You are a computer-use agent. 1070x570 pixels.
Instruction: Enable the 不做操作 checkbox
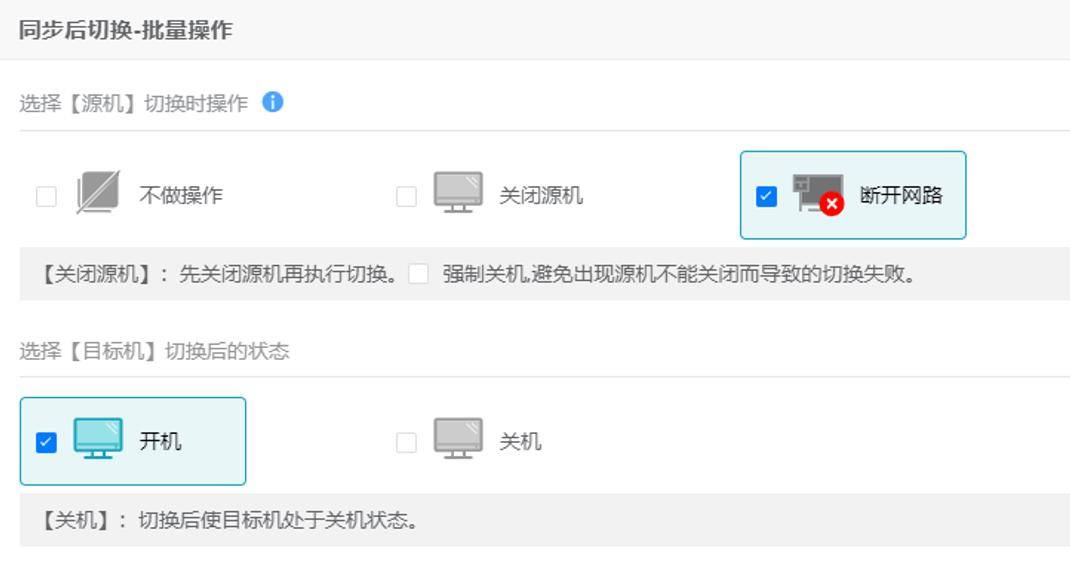46,197
